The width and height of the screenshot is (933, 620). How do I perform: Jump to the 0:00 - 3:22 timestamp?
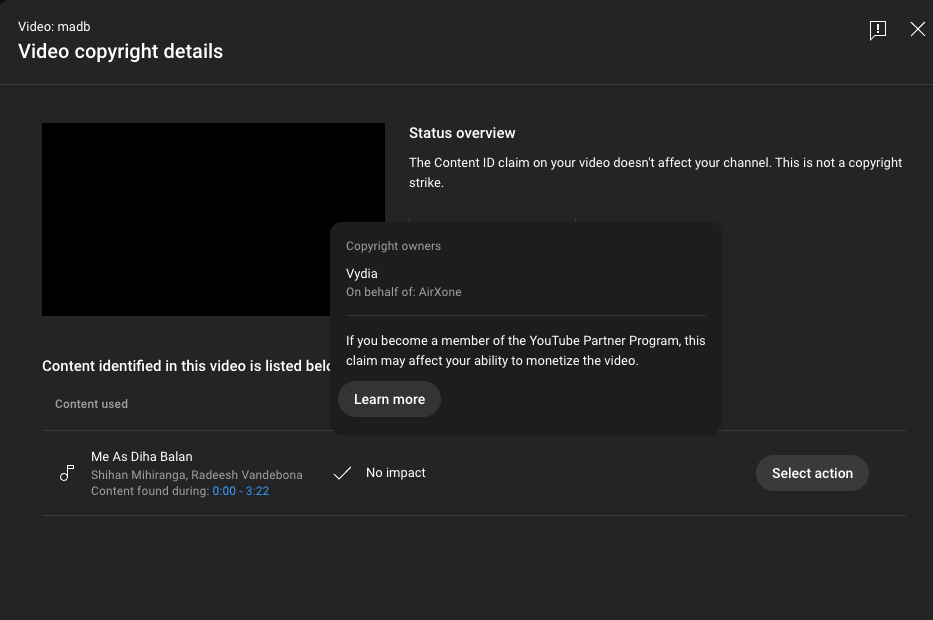(240, 491)
